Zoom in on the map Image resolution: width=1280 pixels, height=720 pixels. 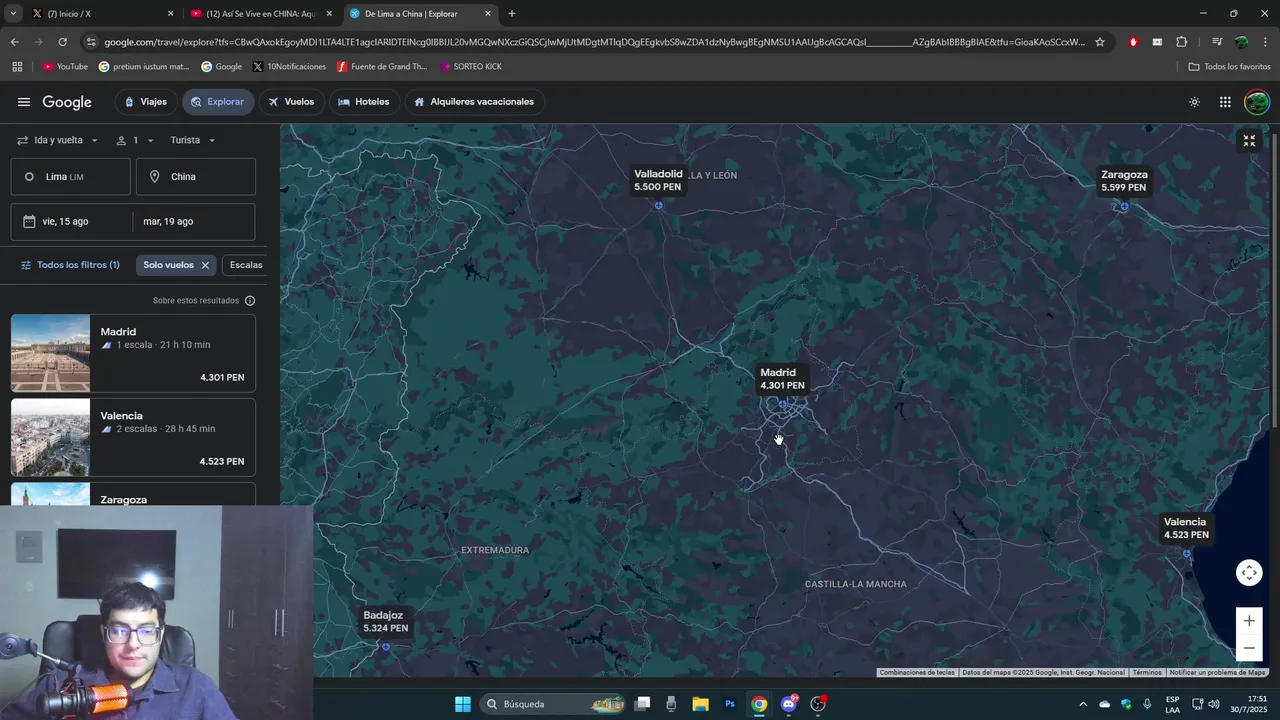pos(1249,621)
